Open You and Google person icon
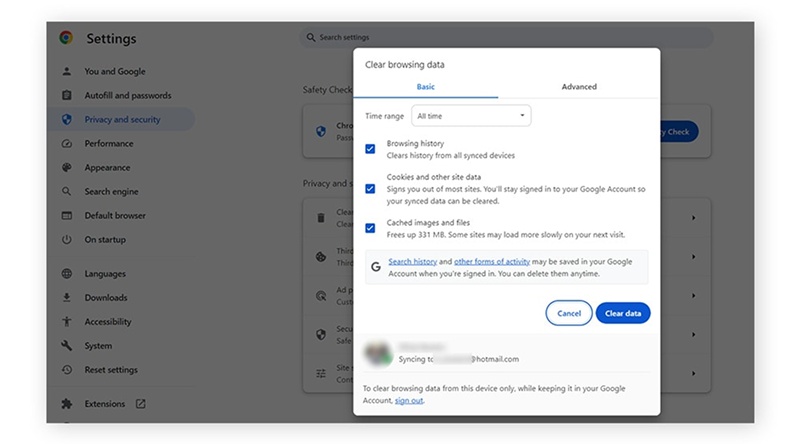This screenshot has height=444, width=800. click(67, 72)
